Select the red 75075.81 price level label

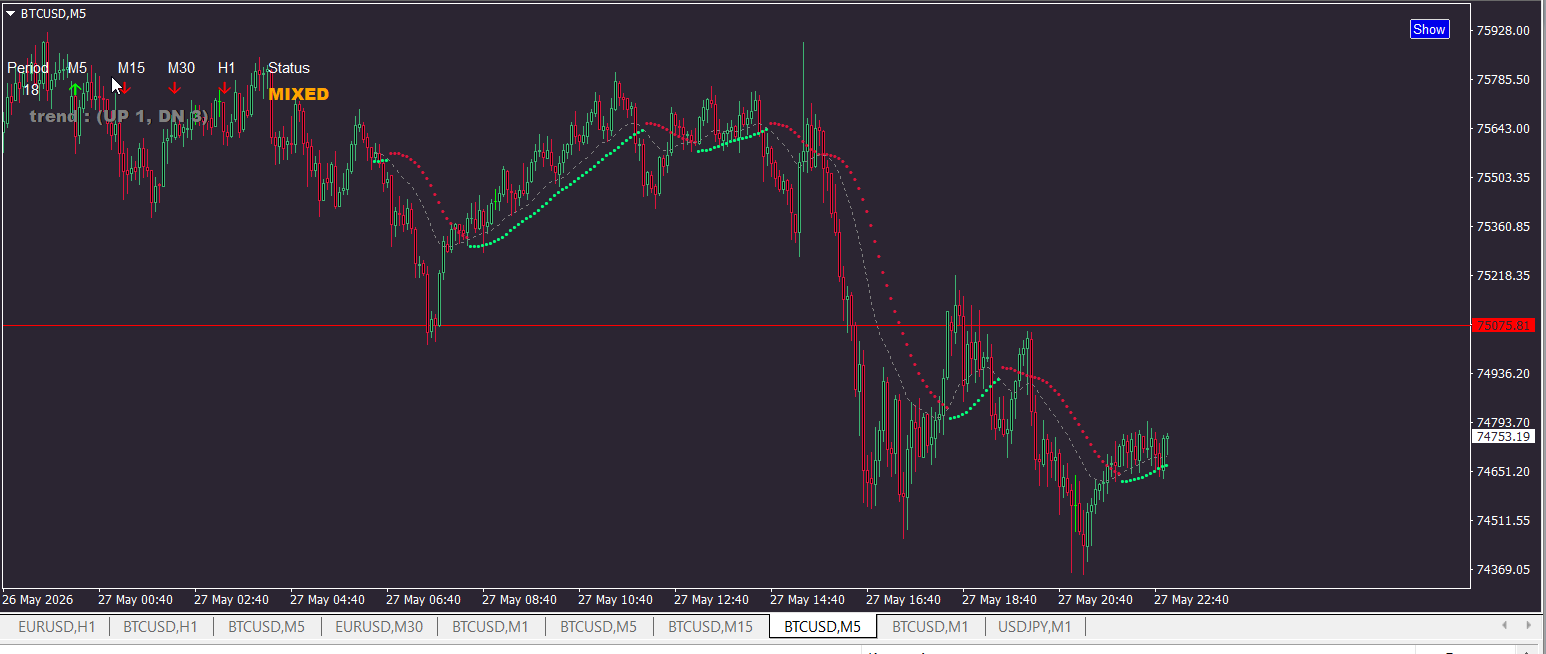click(x=1503, y=326)
